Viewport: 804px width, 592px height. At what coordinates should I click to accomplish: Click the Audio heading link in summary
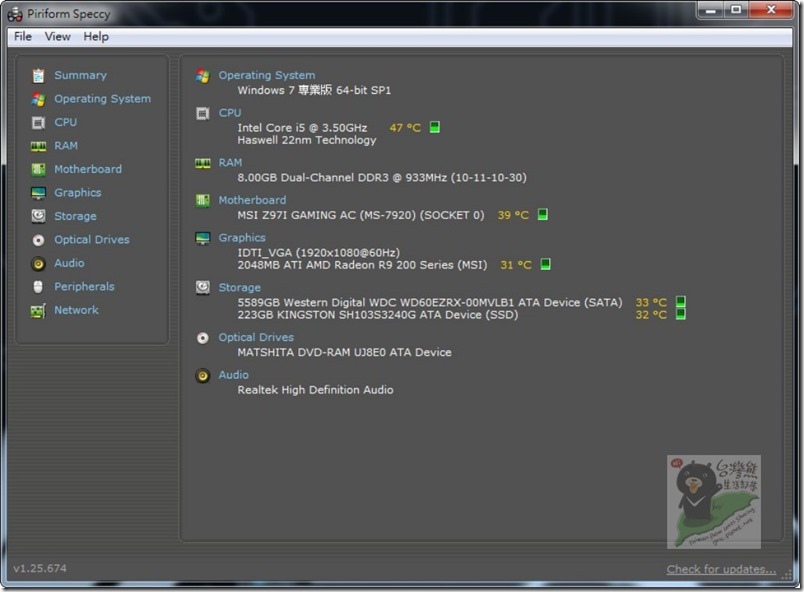pos(233,375)
